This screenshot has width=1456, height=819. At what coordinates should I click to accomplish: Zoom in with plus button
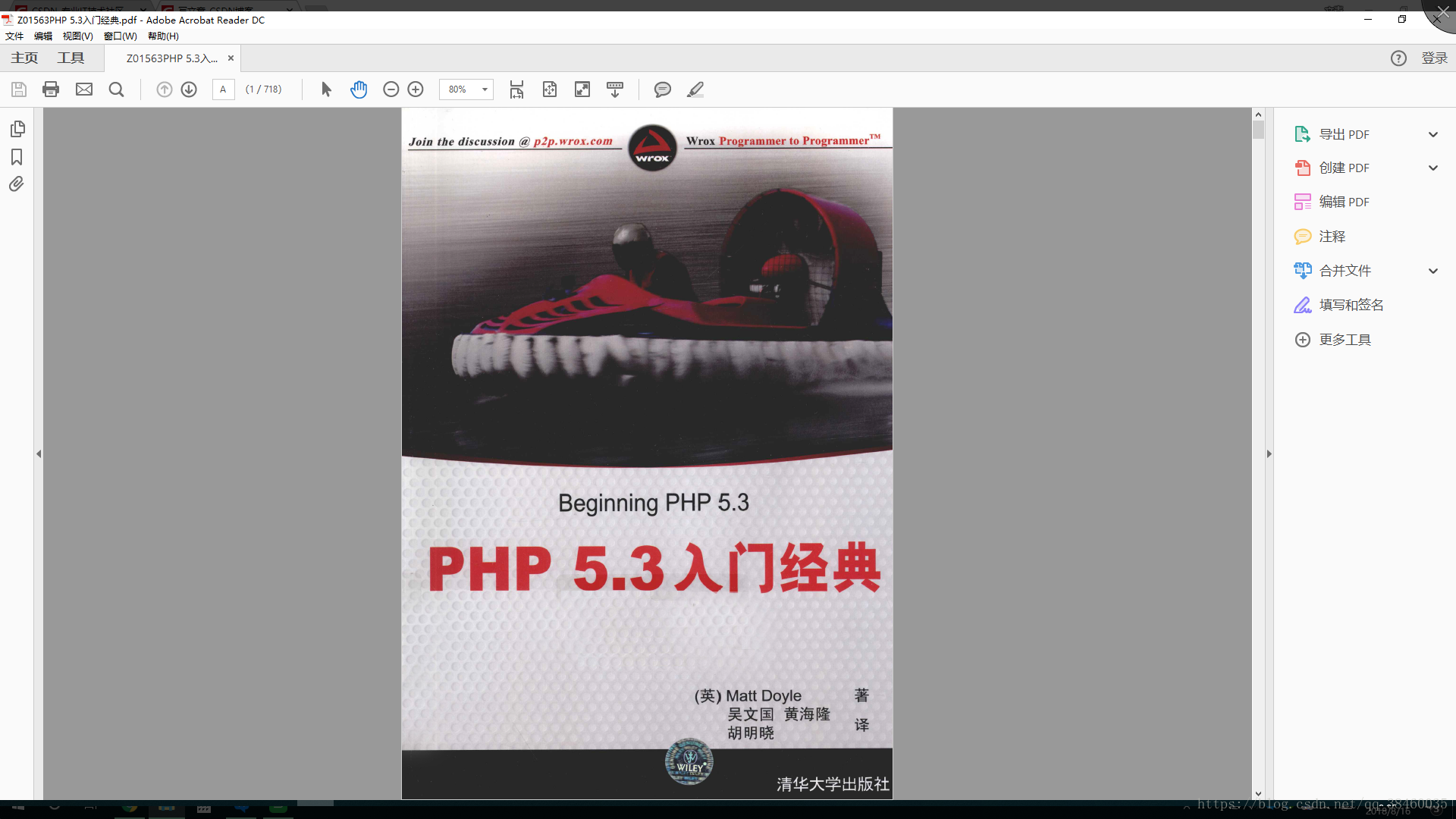[416, 89]
